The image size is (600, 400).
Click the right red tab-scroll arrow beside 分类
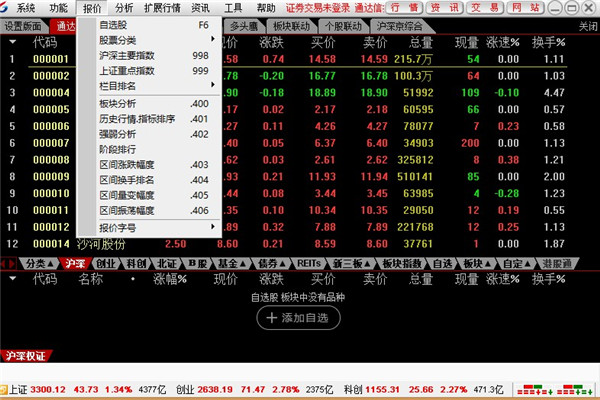12,264
